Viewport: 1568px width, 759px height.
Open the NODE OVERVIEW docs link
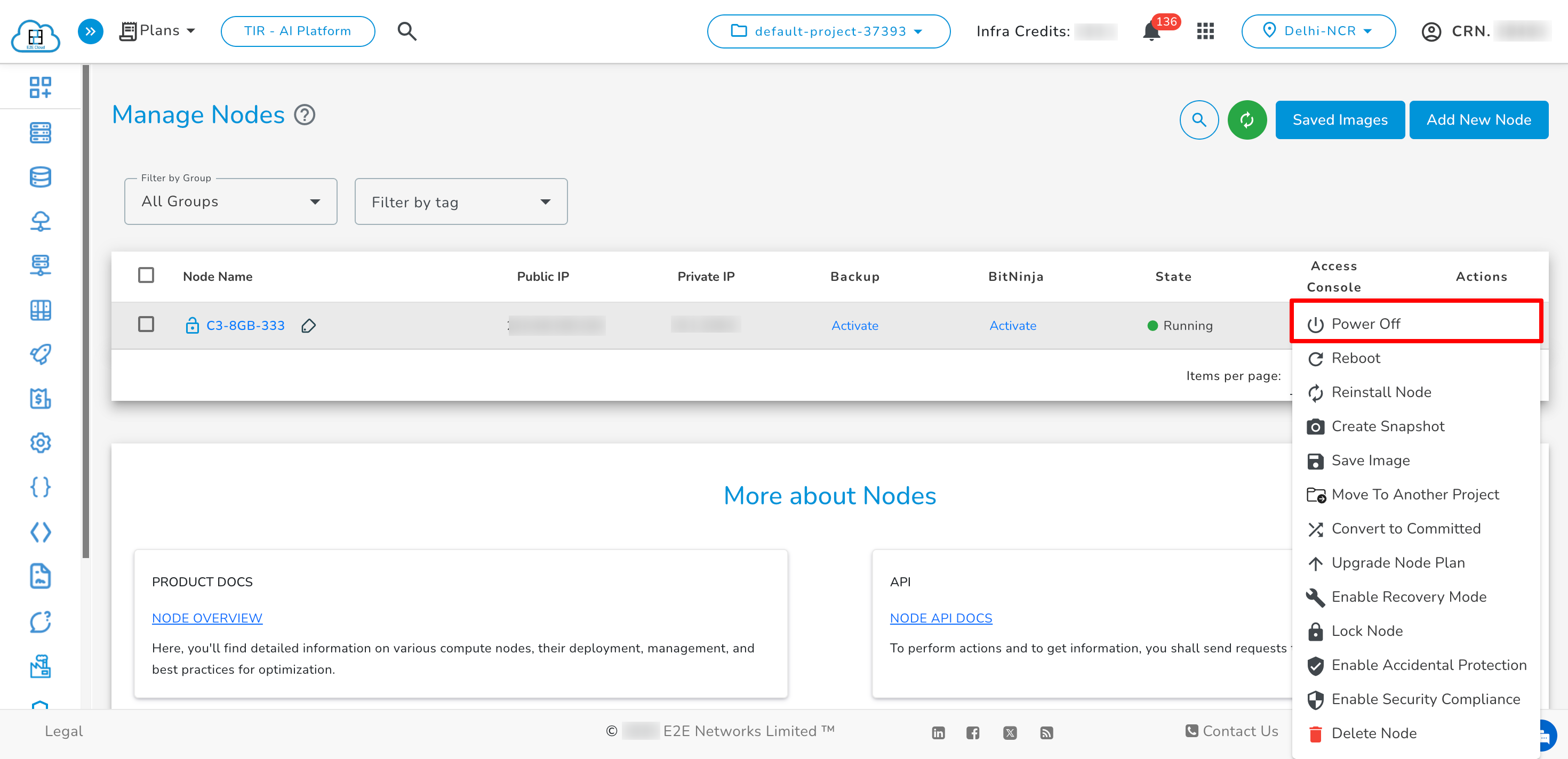207,618
